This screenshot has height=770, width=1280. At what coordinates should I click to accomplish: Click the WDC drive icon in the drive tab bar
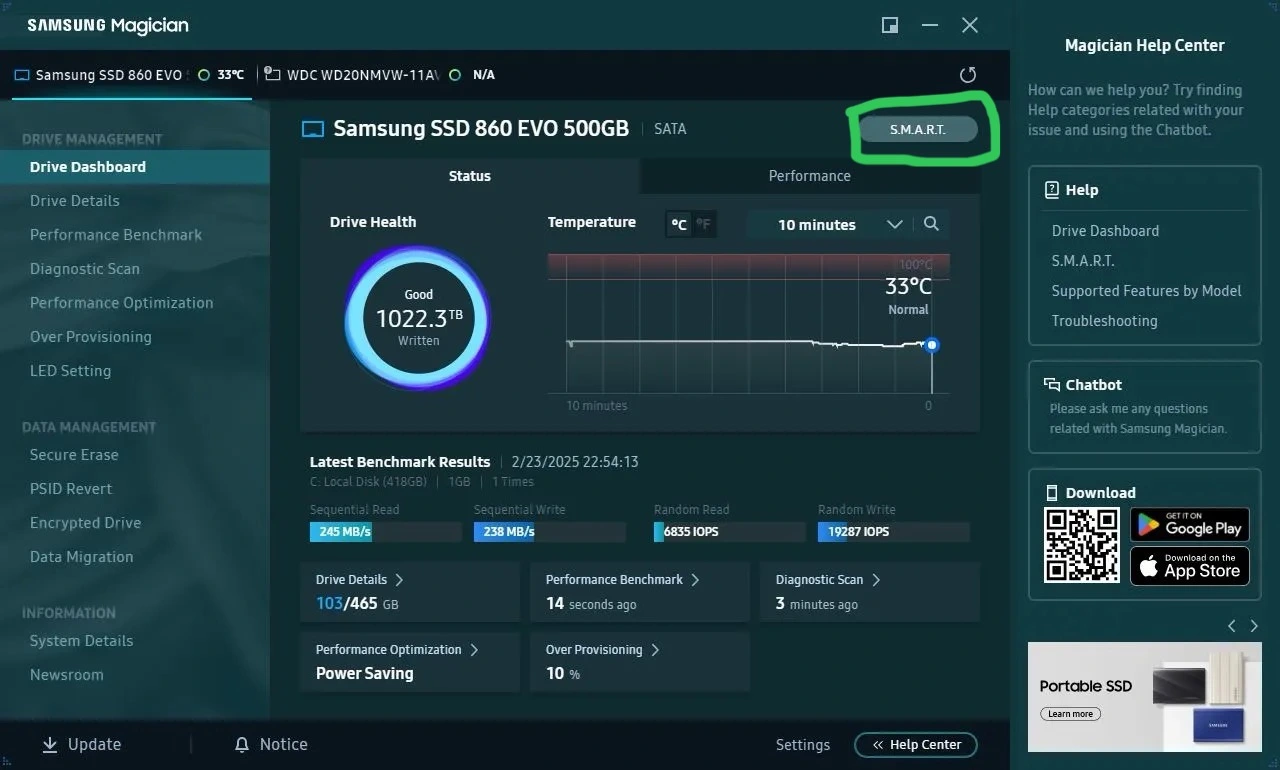click(271, 74)
